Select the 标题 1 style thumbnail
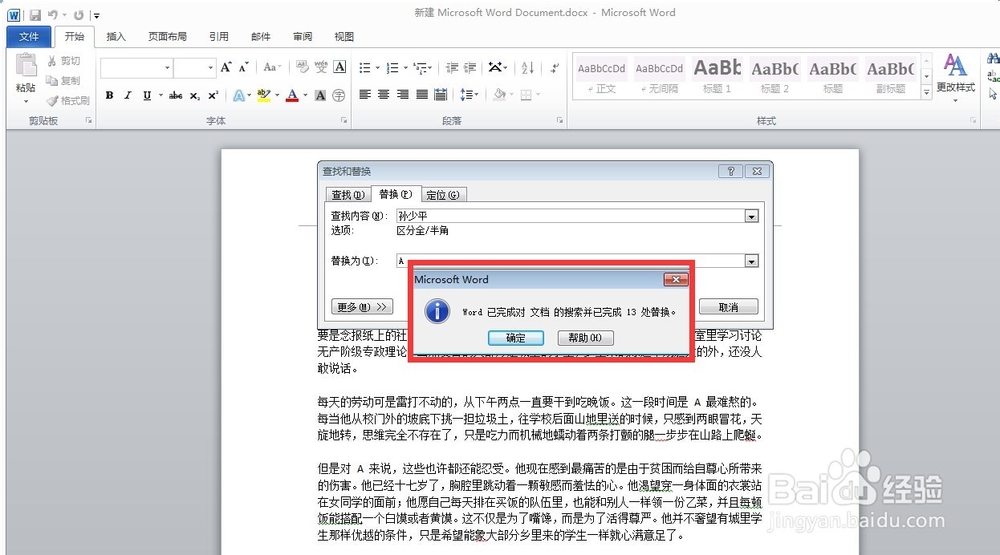Image resolution: width=1000 pixels, height=555 pixels. point(717,77)
